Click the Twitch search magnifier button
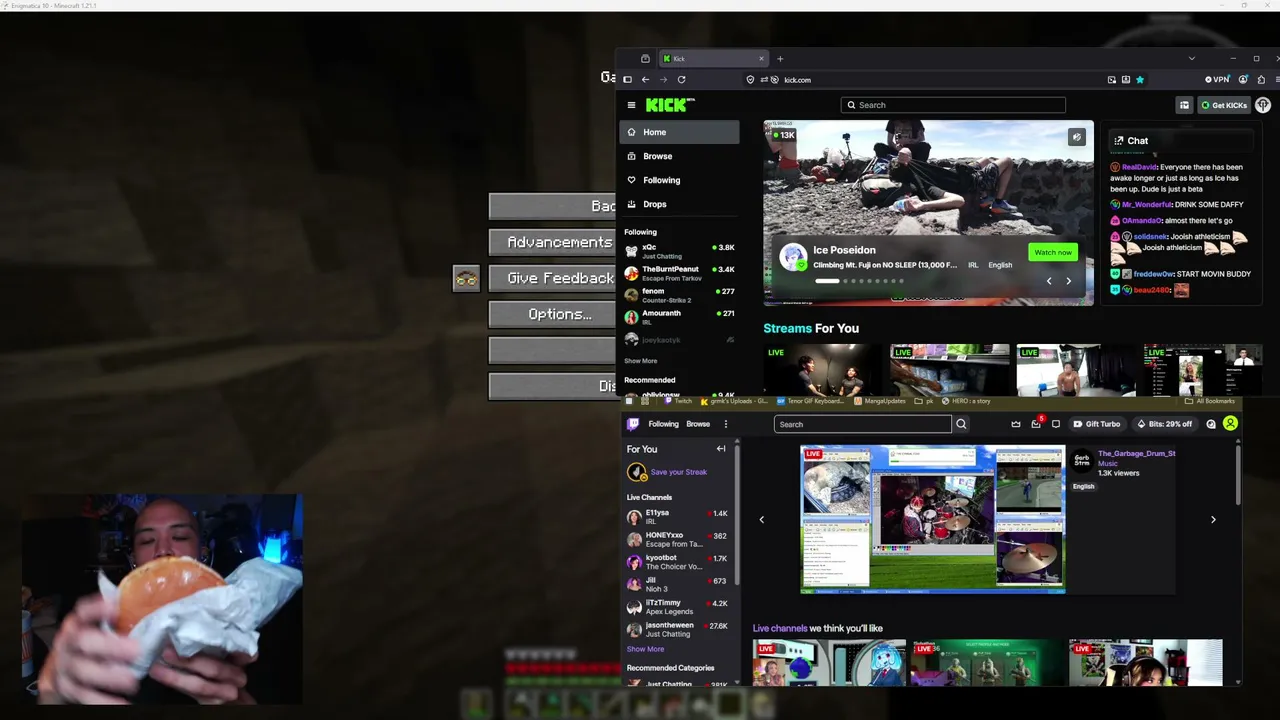Screen dimensions: 1280x720 961,424
